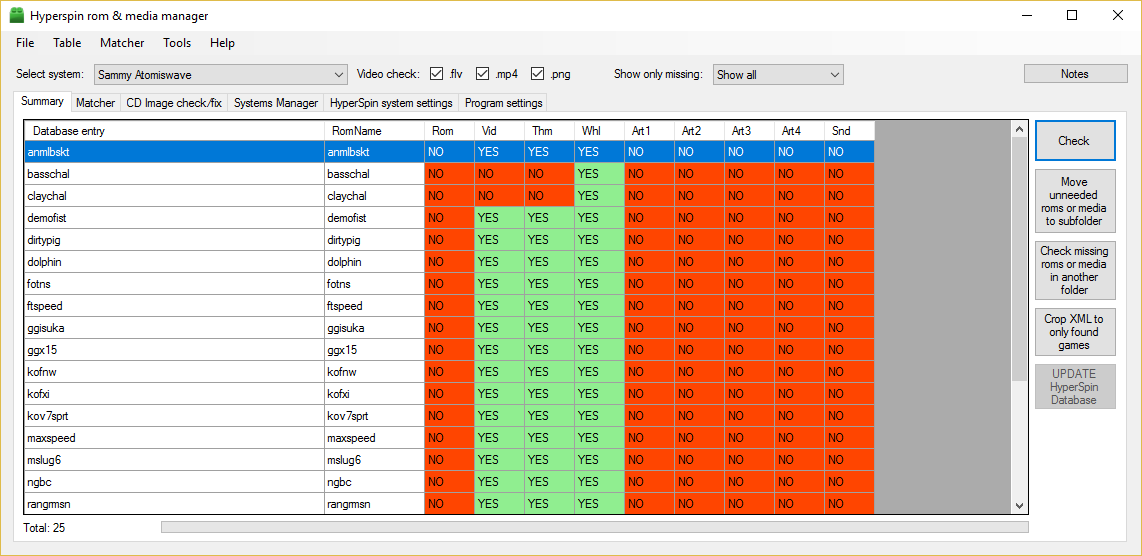Screen dimensions: 1142x556
Task: Click the Whl column header
Action: (x=599, y=130)
